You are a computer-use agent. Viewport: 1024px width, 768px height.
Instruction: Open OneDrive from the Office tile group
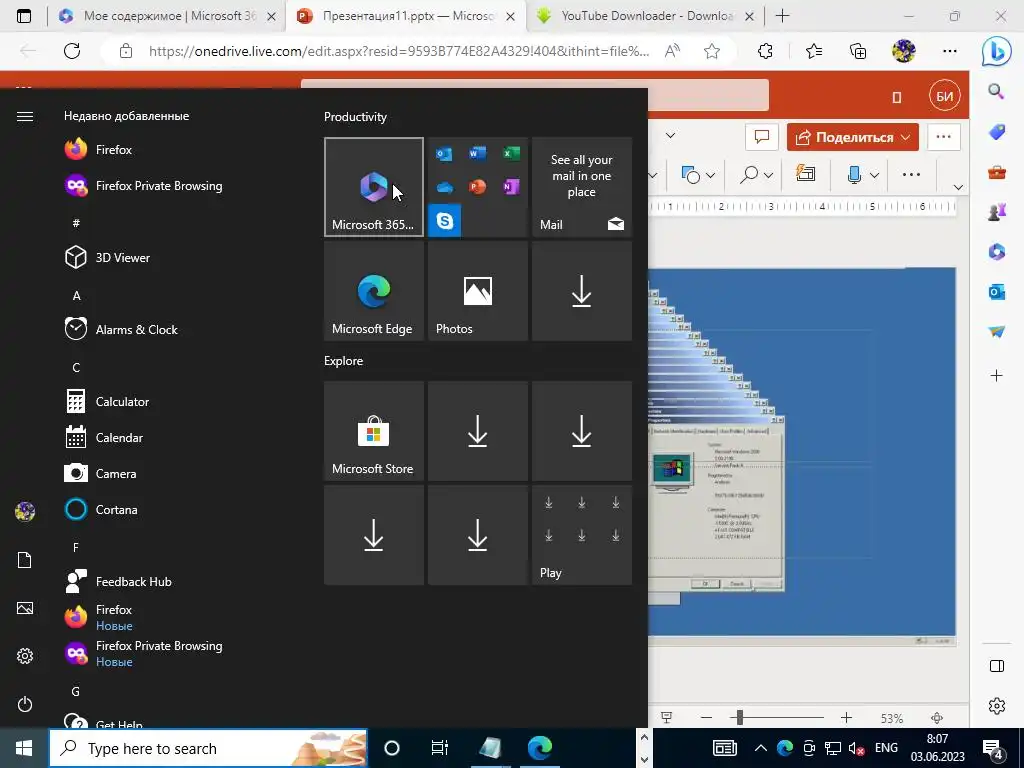(x=444, y=187)
